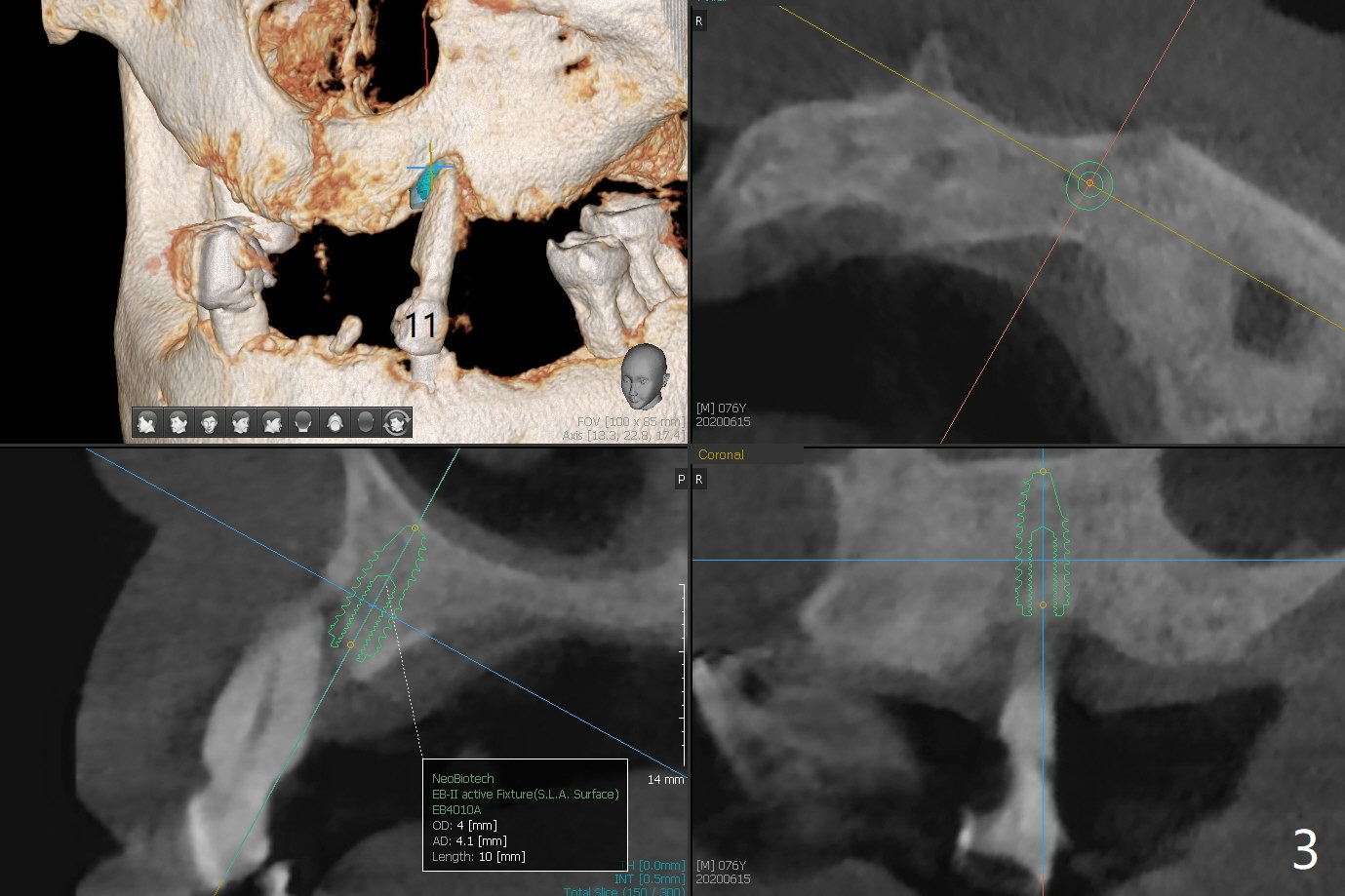The width and height of the screenshot is (1345, 896).
Task: Click the green crosshair center in axial view
Action: coord(1089,183)
